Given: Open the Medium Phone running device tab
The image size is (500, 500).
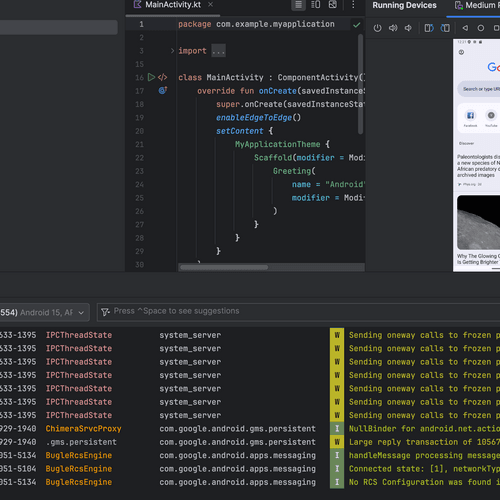Looking at the screenshot, I should pyautogui.click(x=477, y=5).
